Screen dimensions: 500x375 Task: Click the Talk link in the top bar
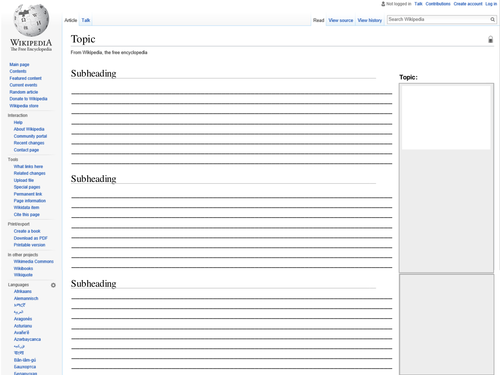point(418,4)
